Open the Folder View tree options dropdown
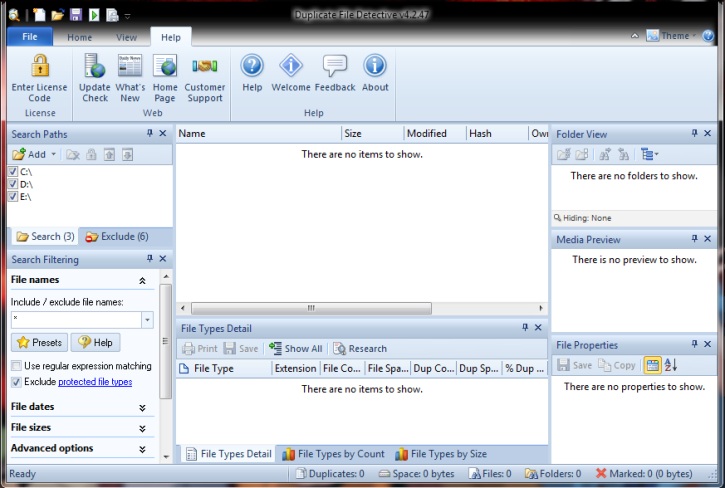Image resolution: width=725 pixels, height=488 pixels. point(650,154)
